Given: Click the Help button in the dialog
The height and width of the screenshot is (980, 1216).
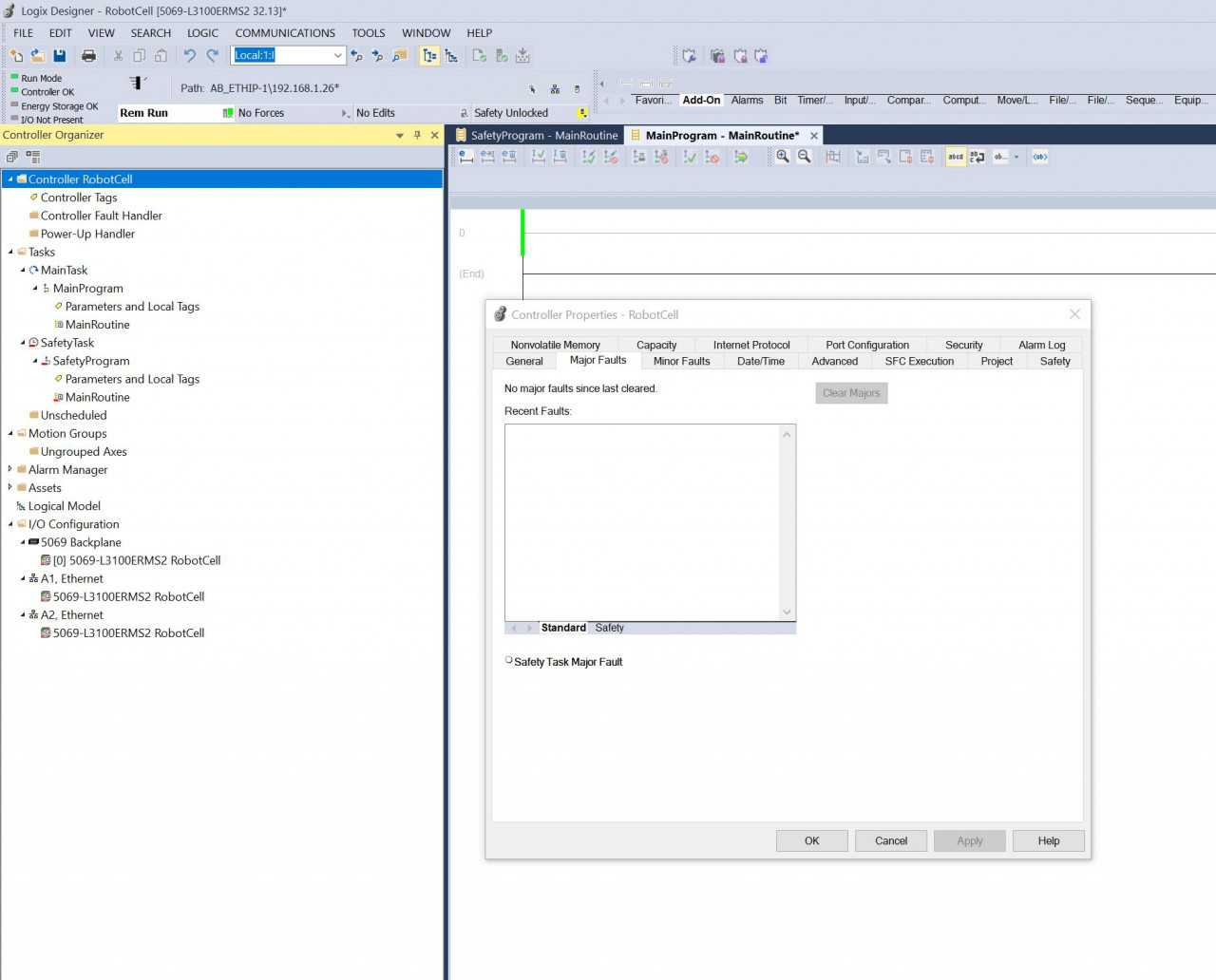Looking at the screenshot, I should (x=1049, y=840).
